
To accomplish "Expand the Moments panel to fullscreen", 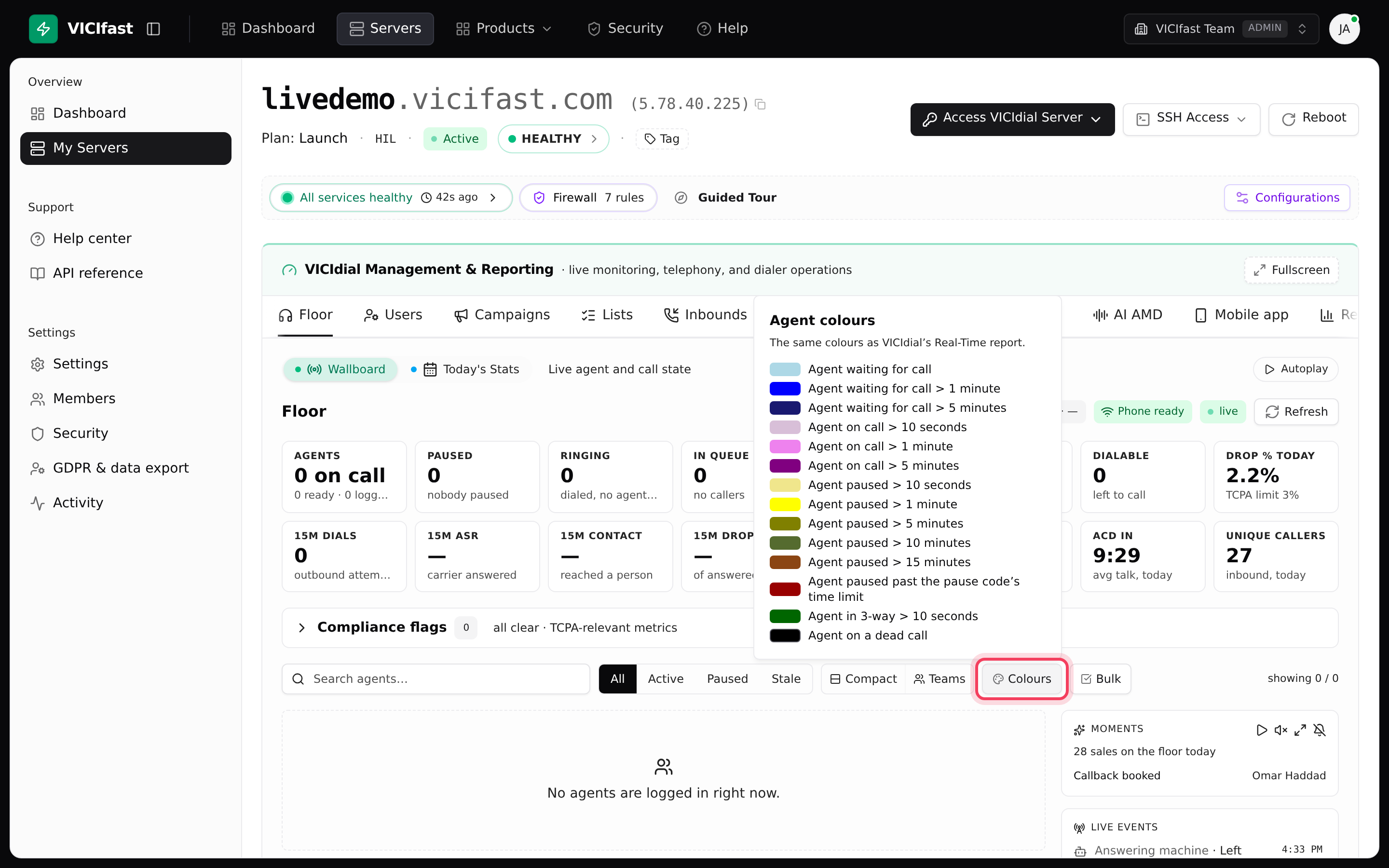I will [1300, 730].
